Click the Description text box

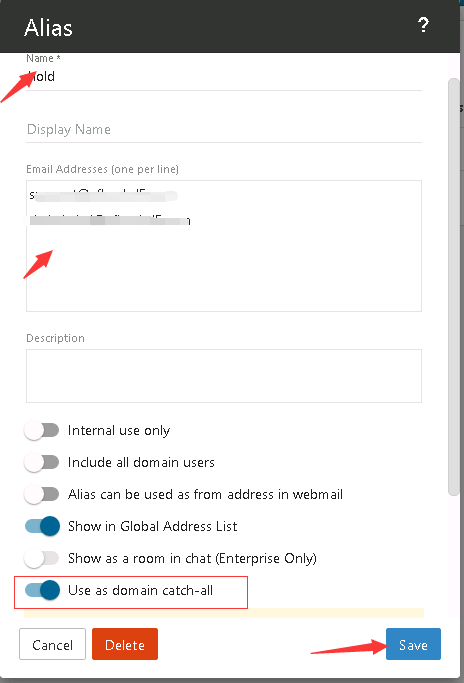(224, 375)
